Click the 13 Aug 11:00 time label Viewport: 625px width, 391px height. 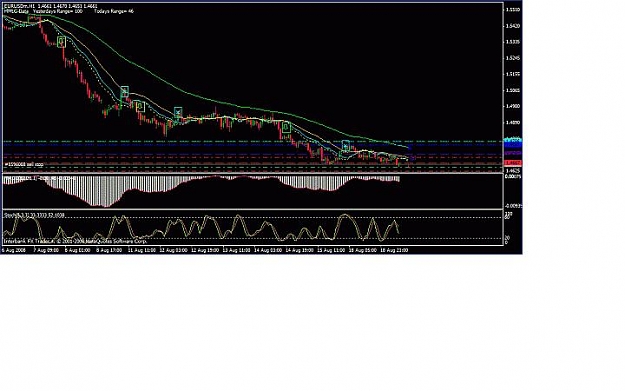point(236,250)
